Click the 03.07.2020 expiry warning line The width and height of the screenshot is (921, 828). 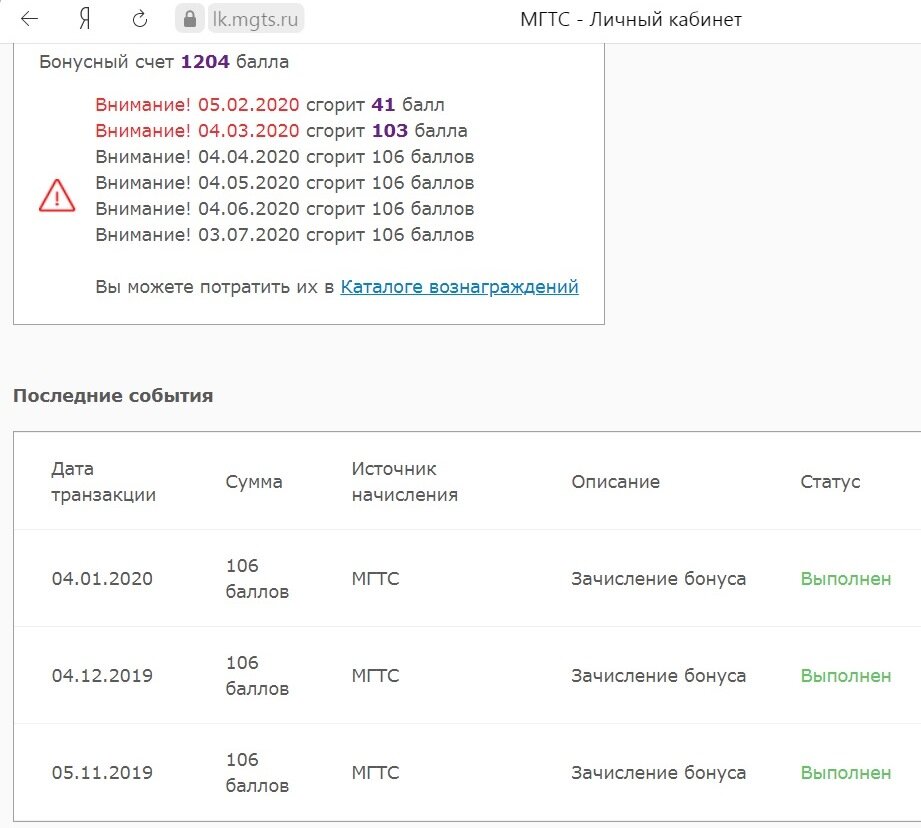(284, 235)
